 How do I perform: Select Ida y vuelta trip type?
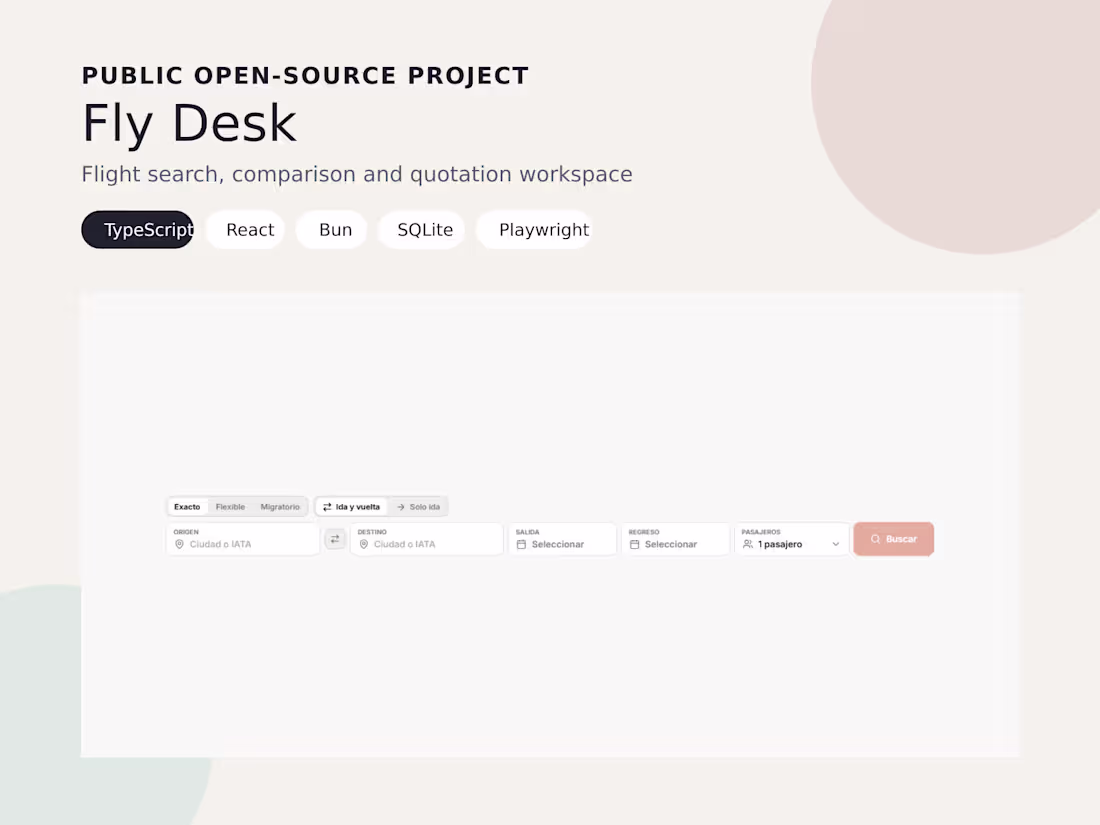[351, 507]
